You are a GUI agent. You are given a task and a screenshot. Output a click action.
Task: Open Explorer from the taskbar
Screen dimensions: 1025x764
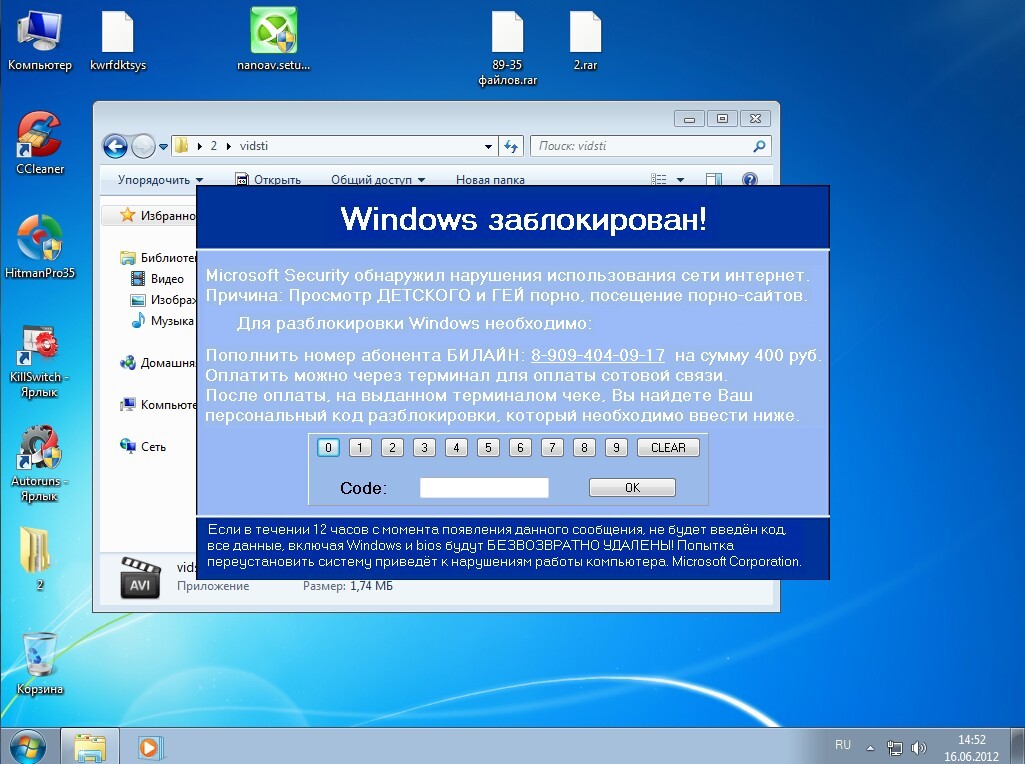(x=90, y=747)
